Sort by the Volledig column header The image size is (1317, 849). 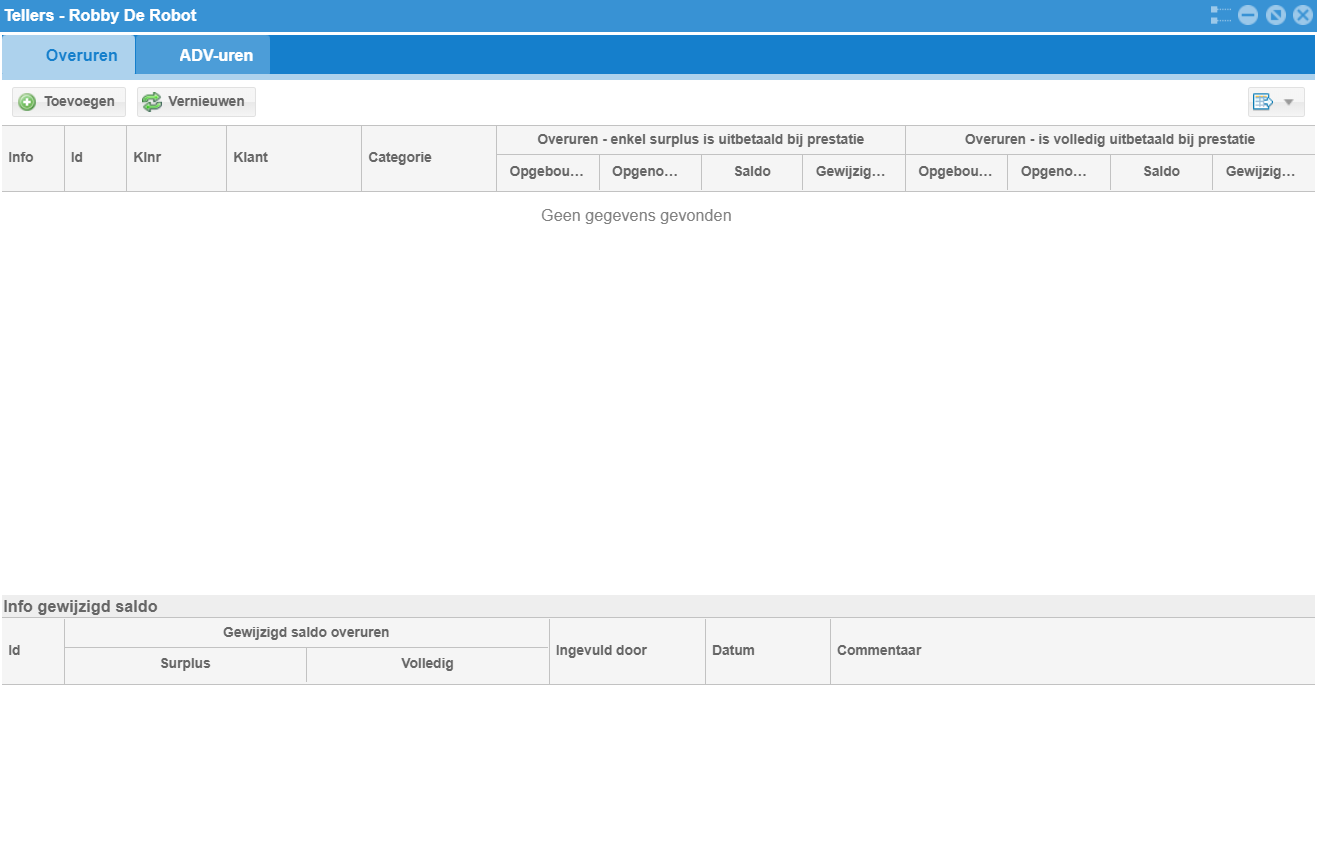point(427,664)
